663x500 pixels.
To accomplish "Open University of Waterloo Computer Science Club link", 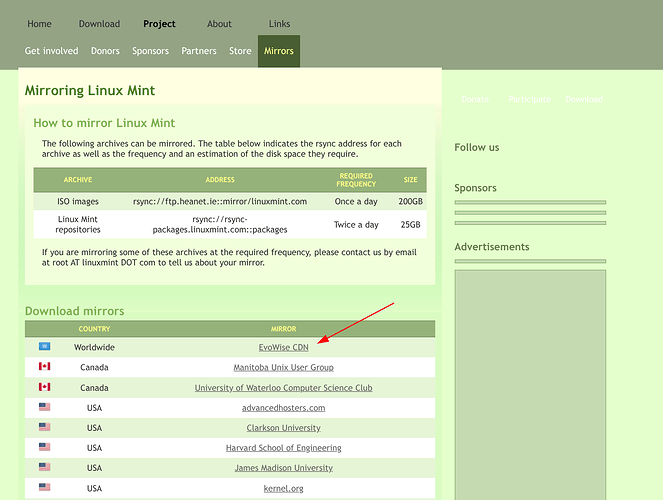I will pyautogui.click(x=283, y=388).
